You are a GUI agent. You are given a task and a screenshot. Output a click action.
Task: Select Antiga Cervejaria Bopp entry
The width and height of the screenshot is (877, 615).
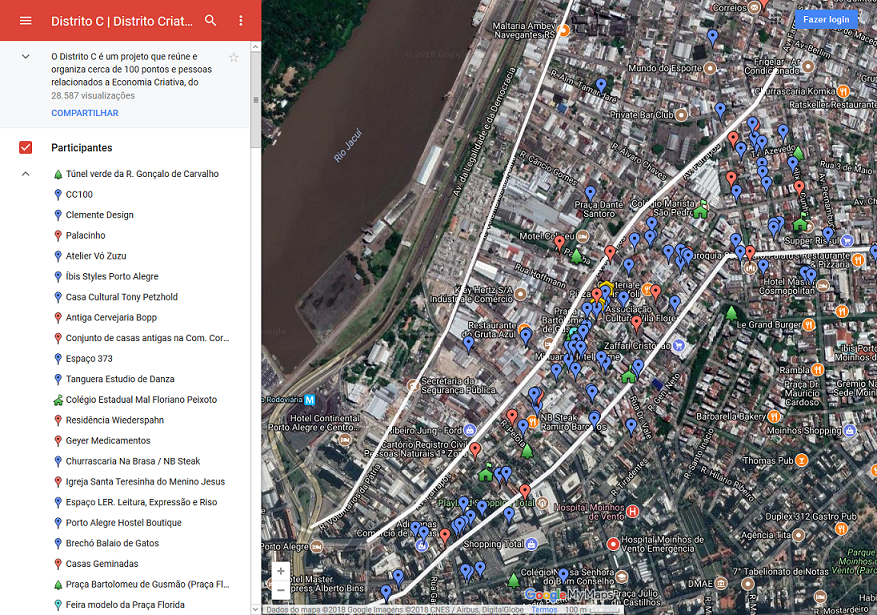click(x=111, y=318)
